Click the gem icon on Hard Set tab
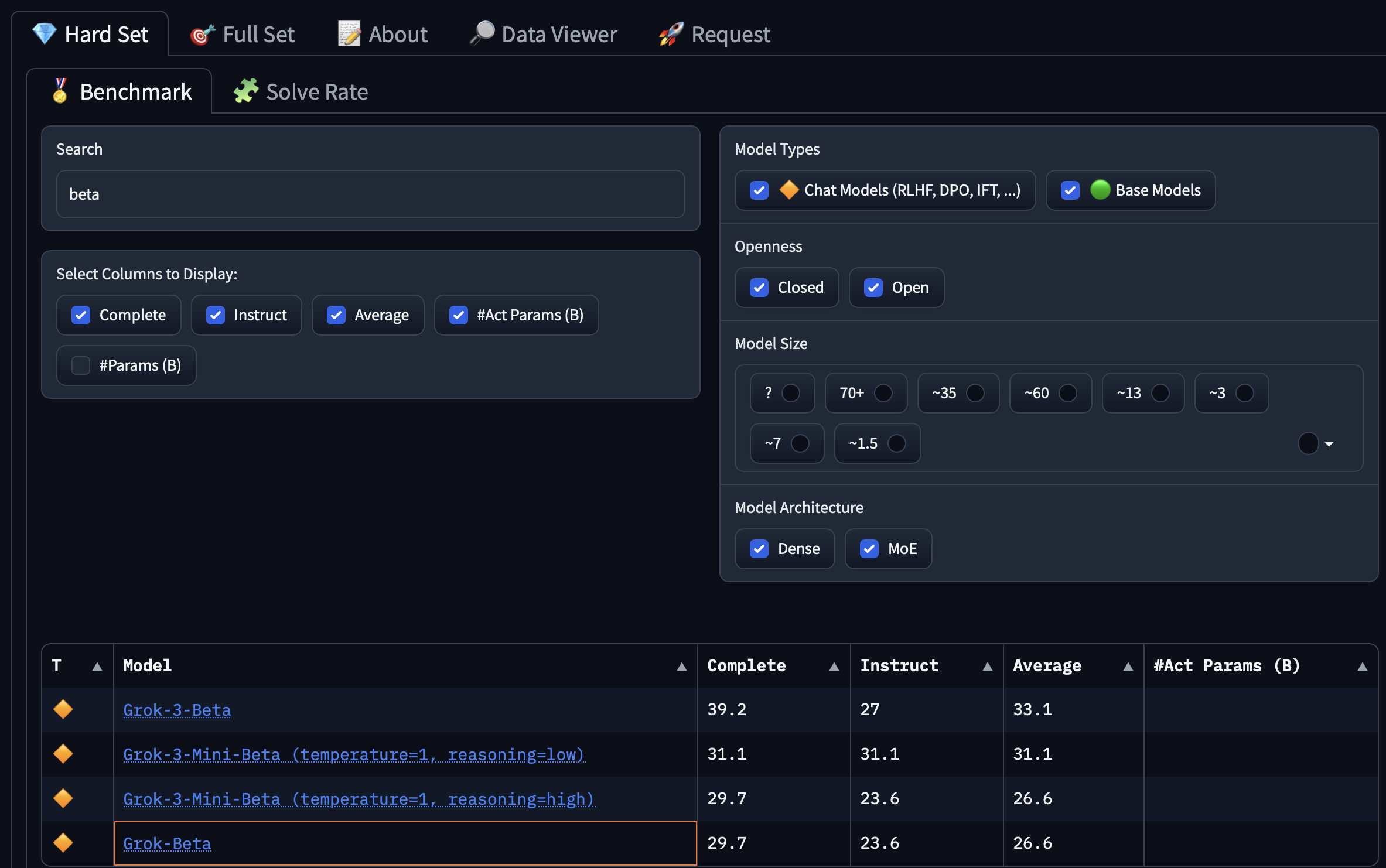Screen dimensions: 1386x868 pyautogui.click(x=44, y=33)
